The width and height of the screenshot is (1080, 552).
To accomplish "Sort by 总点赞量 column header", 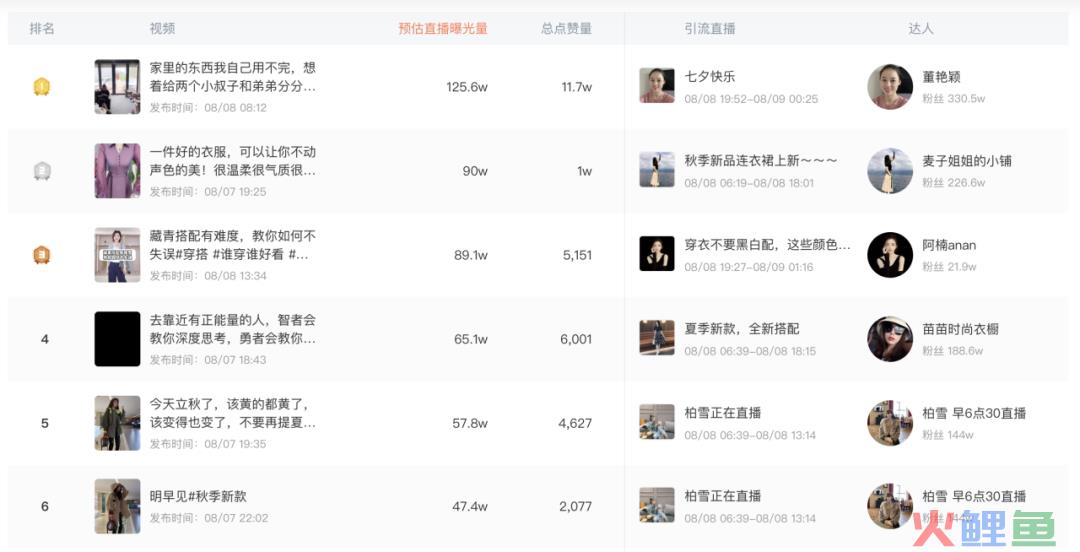I will coord(566,28).
